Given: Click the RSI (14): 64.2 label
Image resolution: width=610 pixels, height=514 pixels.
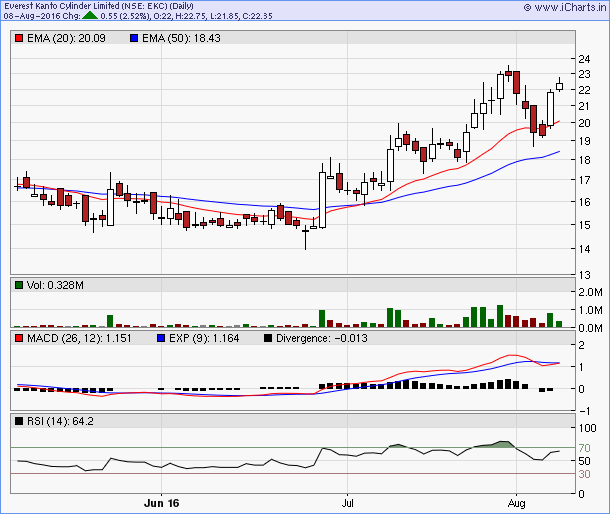Looking at the screenshot, I should pyautogui.click(x=60, y=421).
